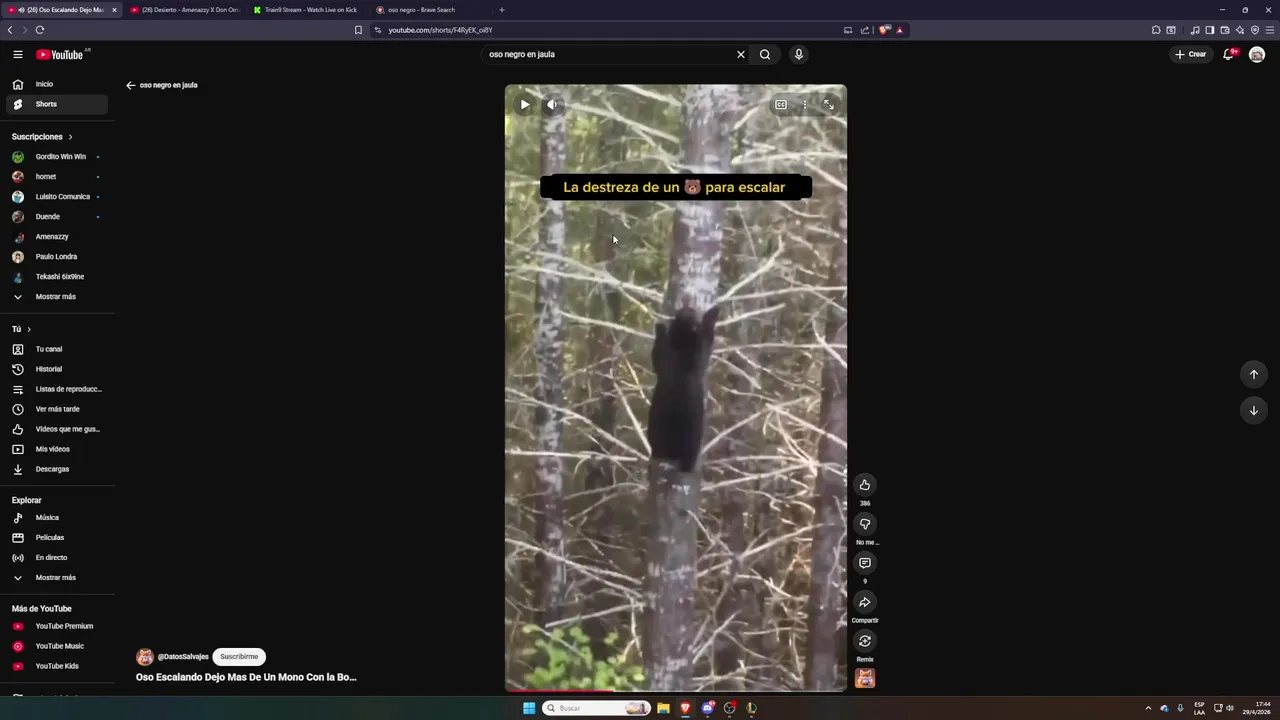The width and height of the screenshot is (1280, 720).
Task: Open Descargas
Action: point(56,469)
